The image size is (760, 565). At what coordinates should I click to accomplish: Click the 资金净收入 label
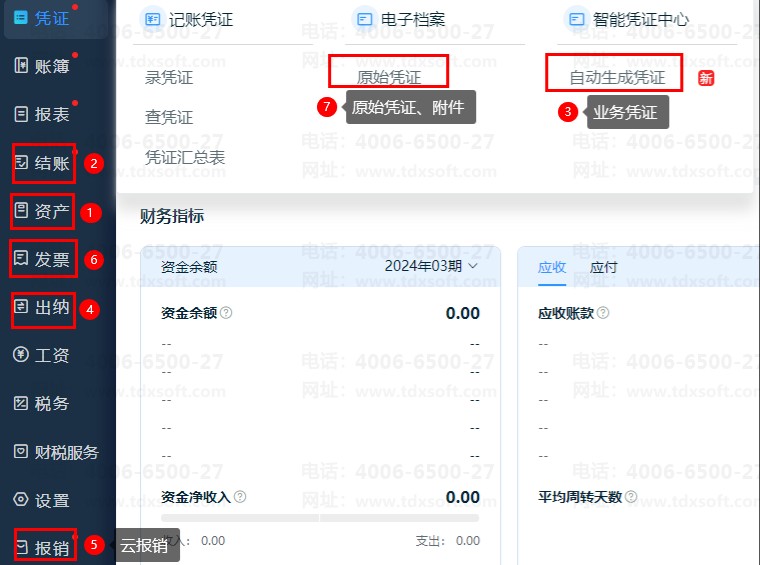point(196,497)
